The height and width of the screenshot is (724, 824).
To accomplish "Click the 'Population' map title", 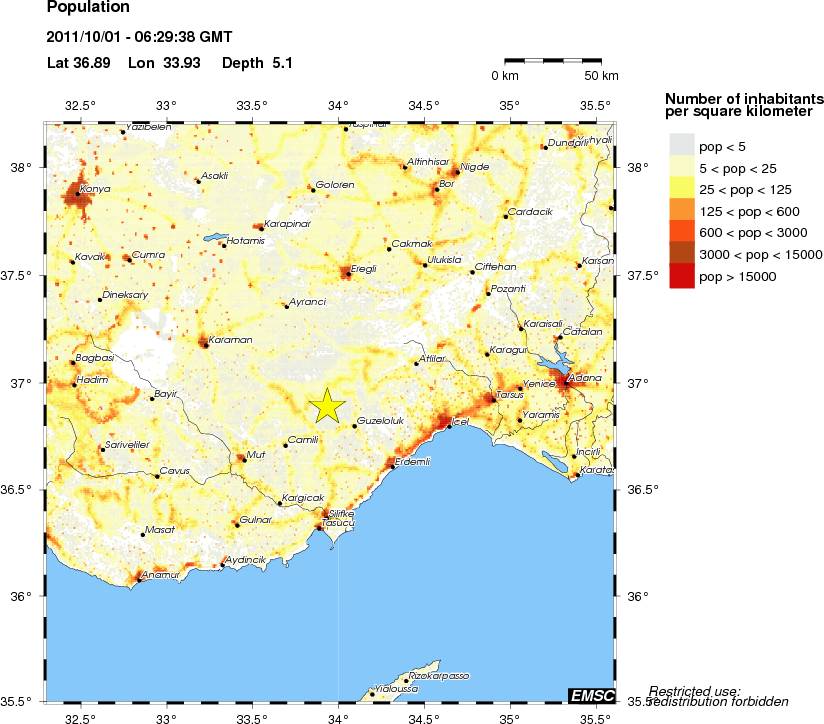I will point(88,8).
